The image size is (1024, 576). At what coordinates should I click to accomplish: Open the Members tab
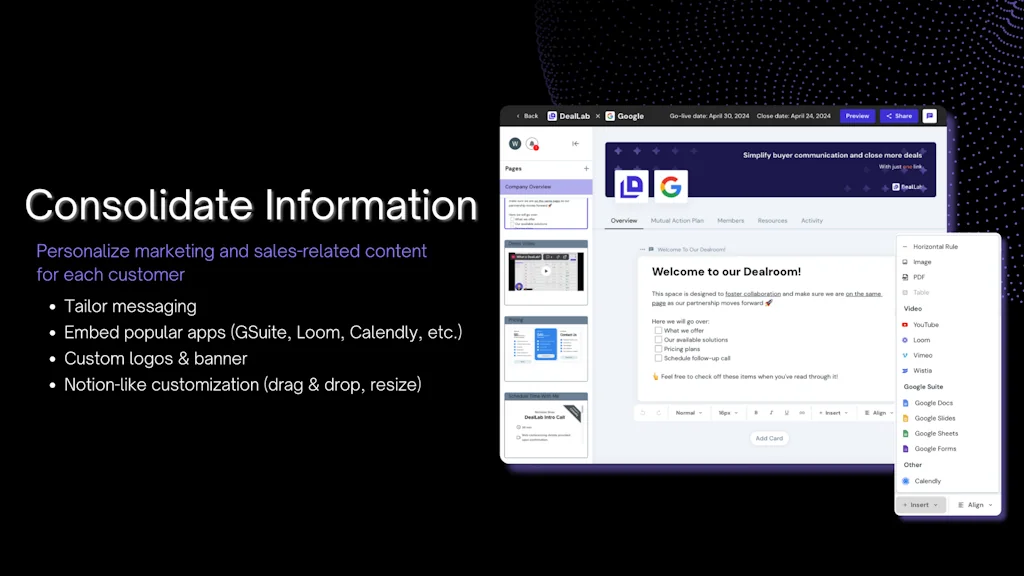pos(731,220)
